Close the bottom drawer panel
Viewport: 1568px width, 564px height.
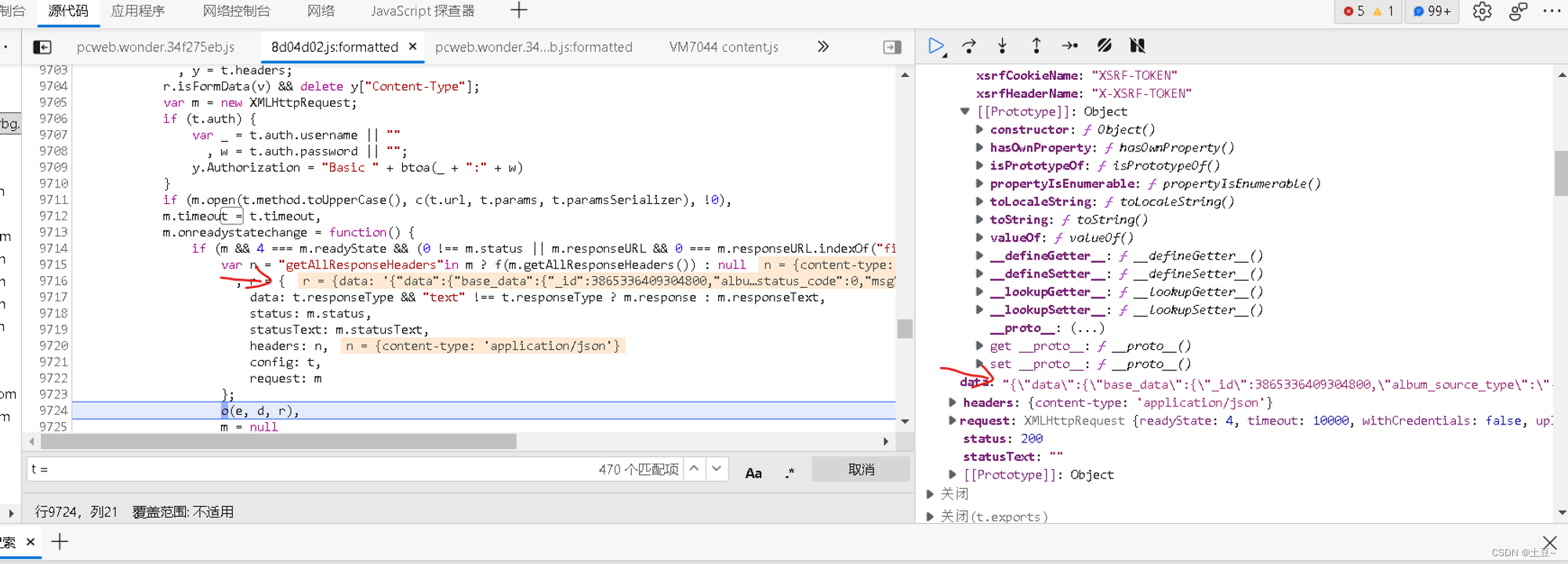tap(1549, 542)
